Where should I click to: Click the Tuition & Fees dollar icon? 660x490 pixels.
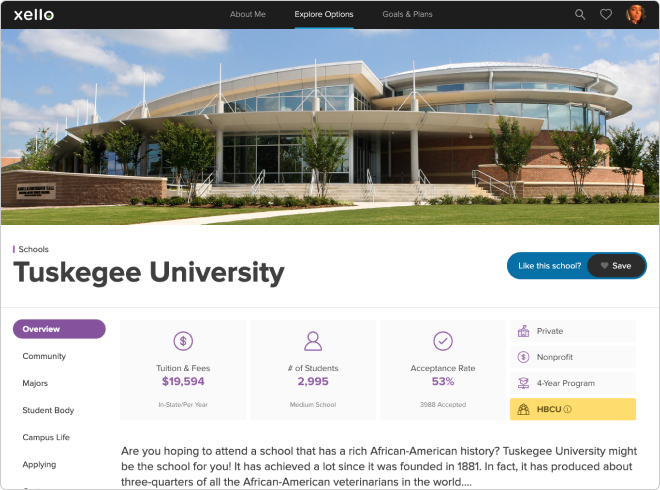pos(183,341)
